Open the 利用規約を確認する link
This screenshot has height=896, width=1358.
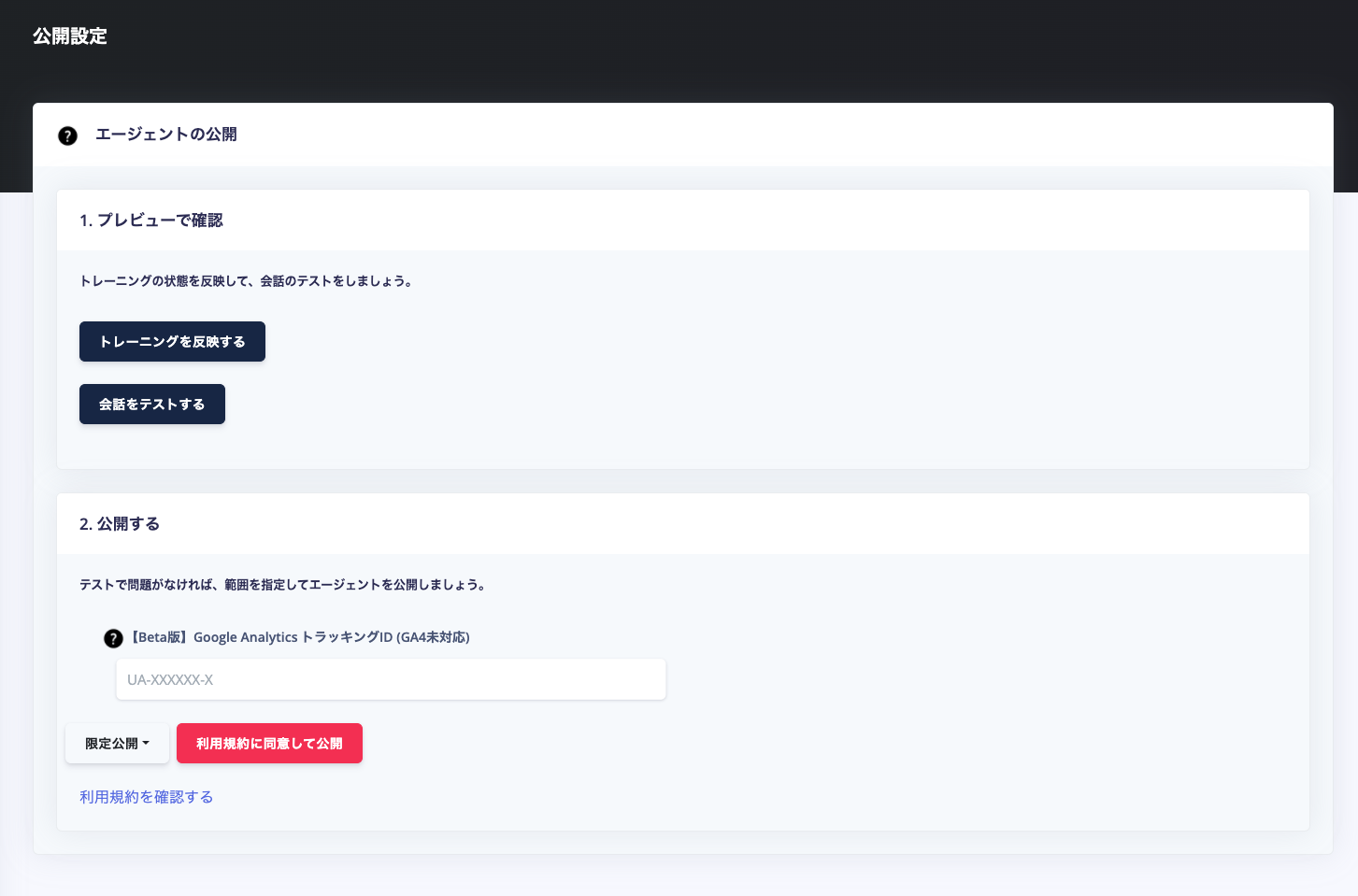pyautogui.click(x=147, y=797)
